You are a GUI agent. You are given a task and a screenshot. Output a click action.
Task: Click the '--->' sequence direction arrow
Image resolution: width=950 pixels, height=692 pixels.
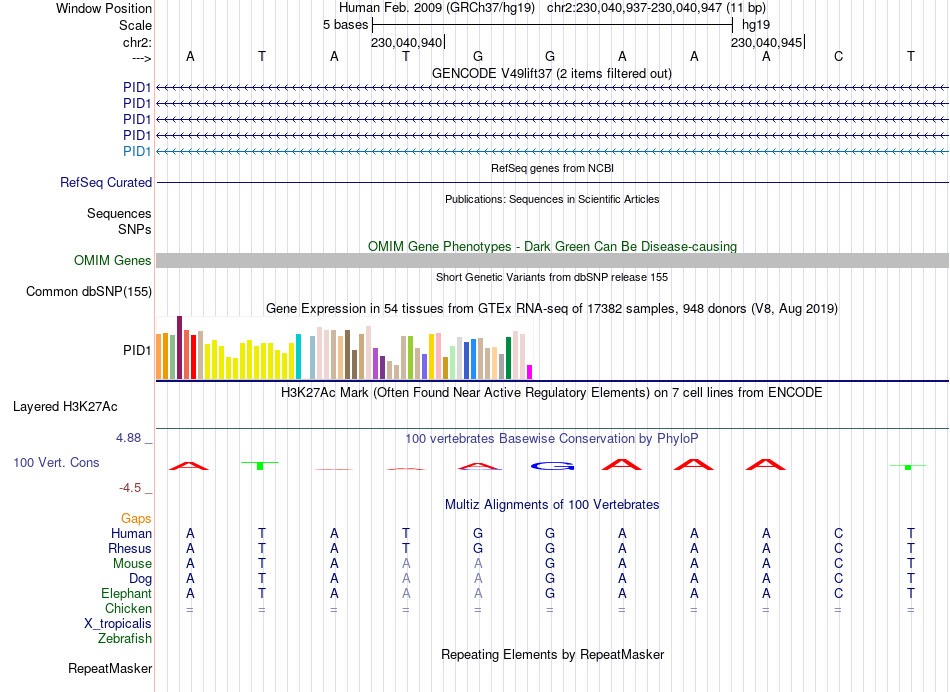click(x=141, y=58)
